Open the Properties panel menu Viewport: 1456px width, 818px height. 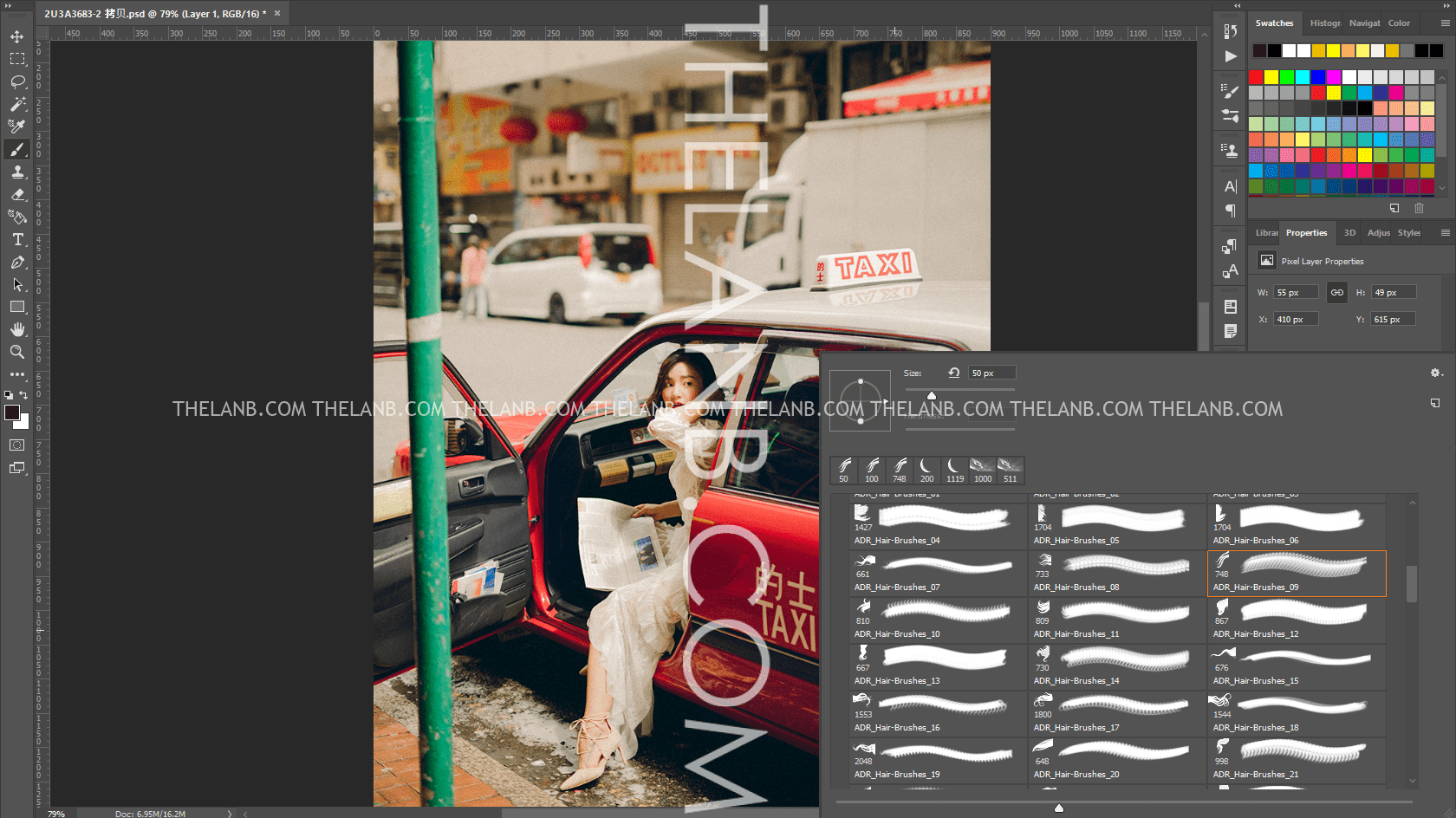[x=1444, y=232]
